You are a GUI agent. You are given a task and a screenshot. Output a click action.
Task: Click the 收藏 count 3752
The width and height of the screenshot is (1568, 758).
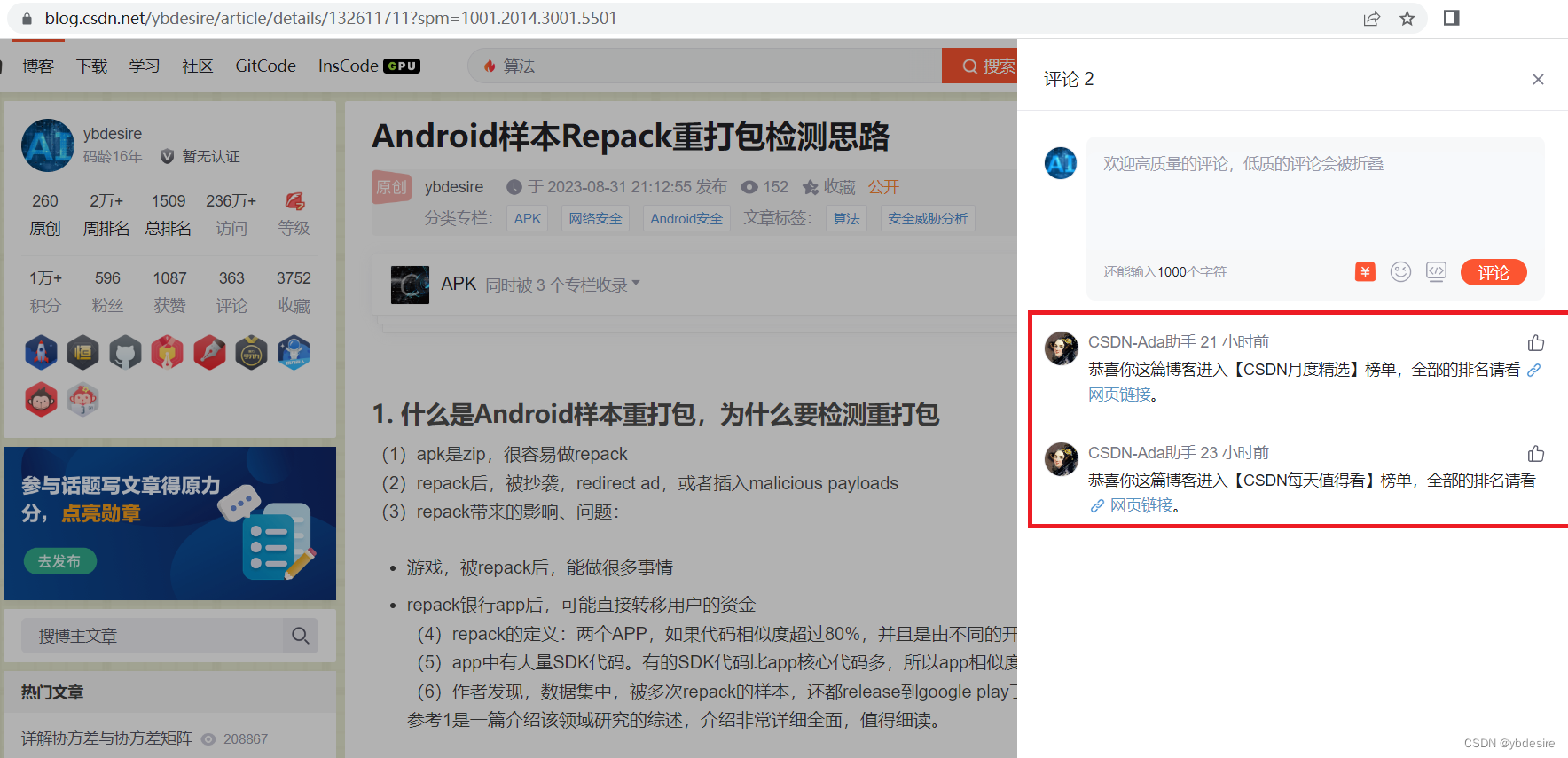[x=294, y=278]
